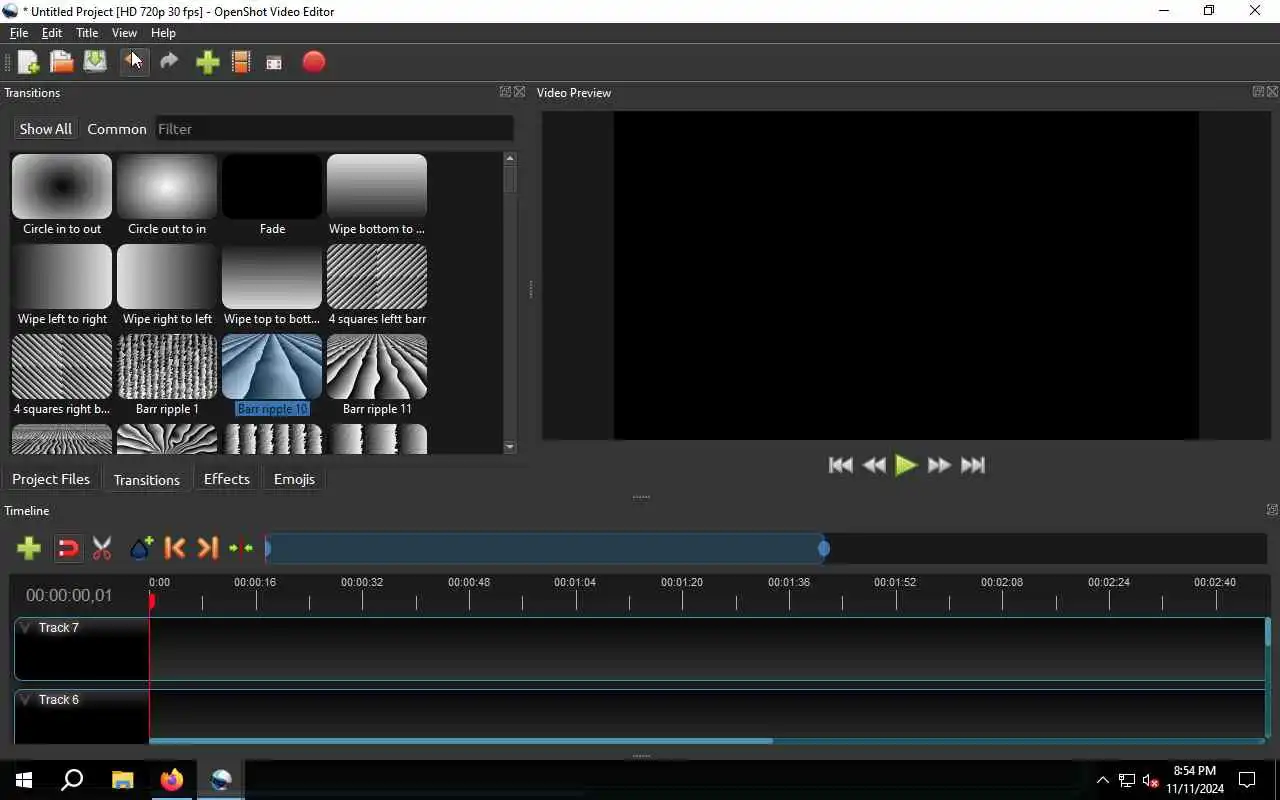Click red Export Video button
Screen dimensions: 1280x800
pyautogui.click(x=314, y=62)
